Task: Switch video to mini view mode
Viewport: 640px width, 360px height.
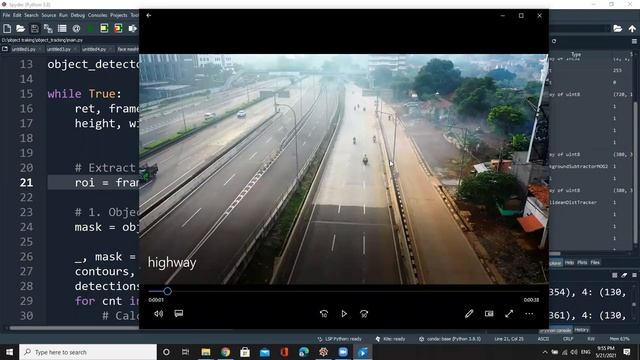Action: point(489,313)
